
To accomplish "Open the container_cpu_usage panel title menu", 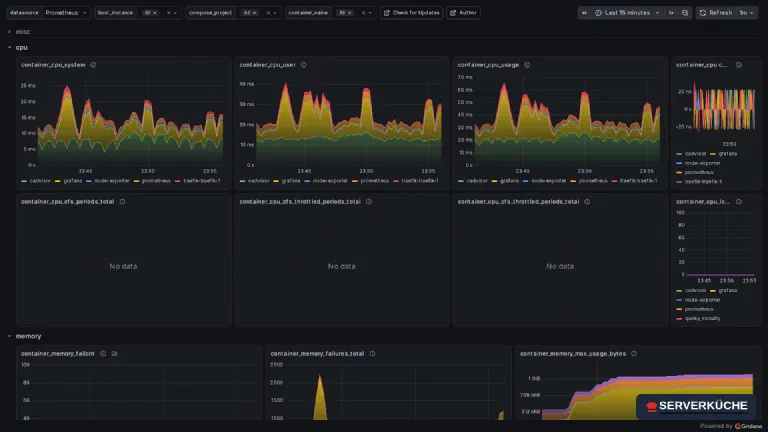I will pyautogui.click(x=488, y=65).
